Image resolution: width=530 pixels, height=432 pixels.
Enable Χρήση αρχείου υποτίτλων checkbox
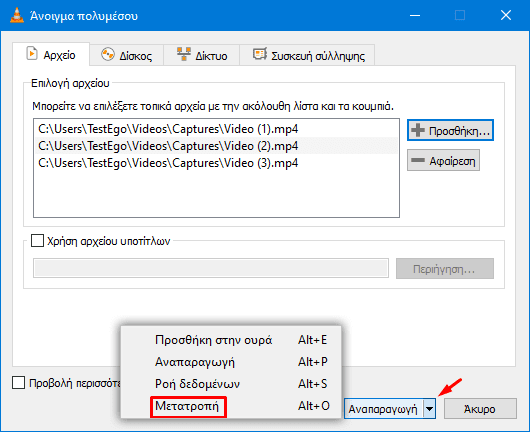(37, 241)
